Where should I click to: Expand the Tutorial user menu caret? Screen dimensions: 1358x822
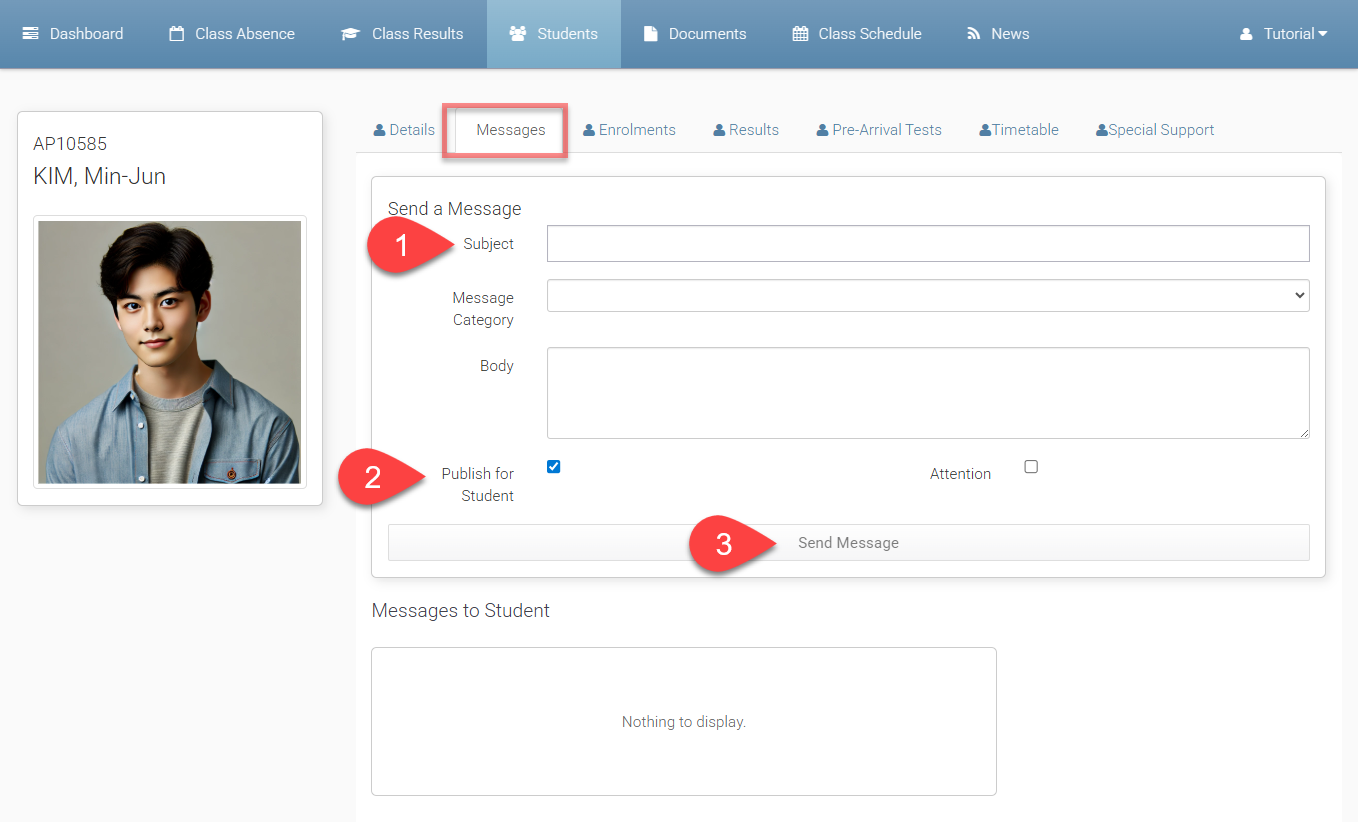coord(1323,34)
